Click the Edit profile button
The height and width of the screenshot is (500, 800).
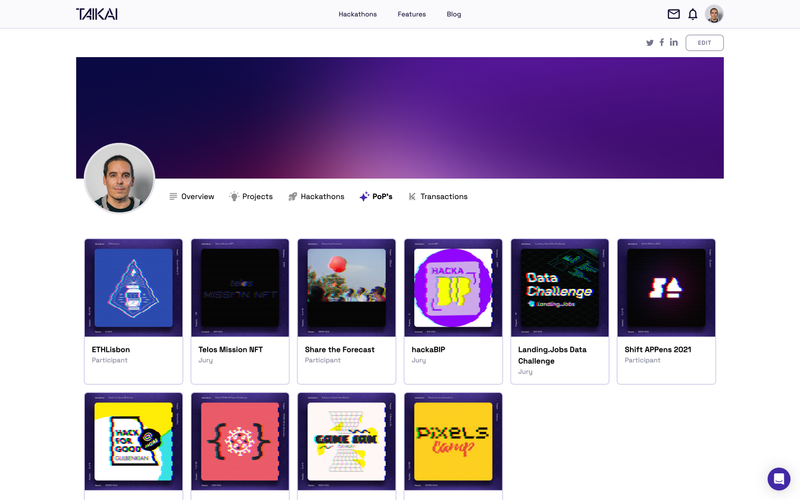[704, 43]
